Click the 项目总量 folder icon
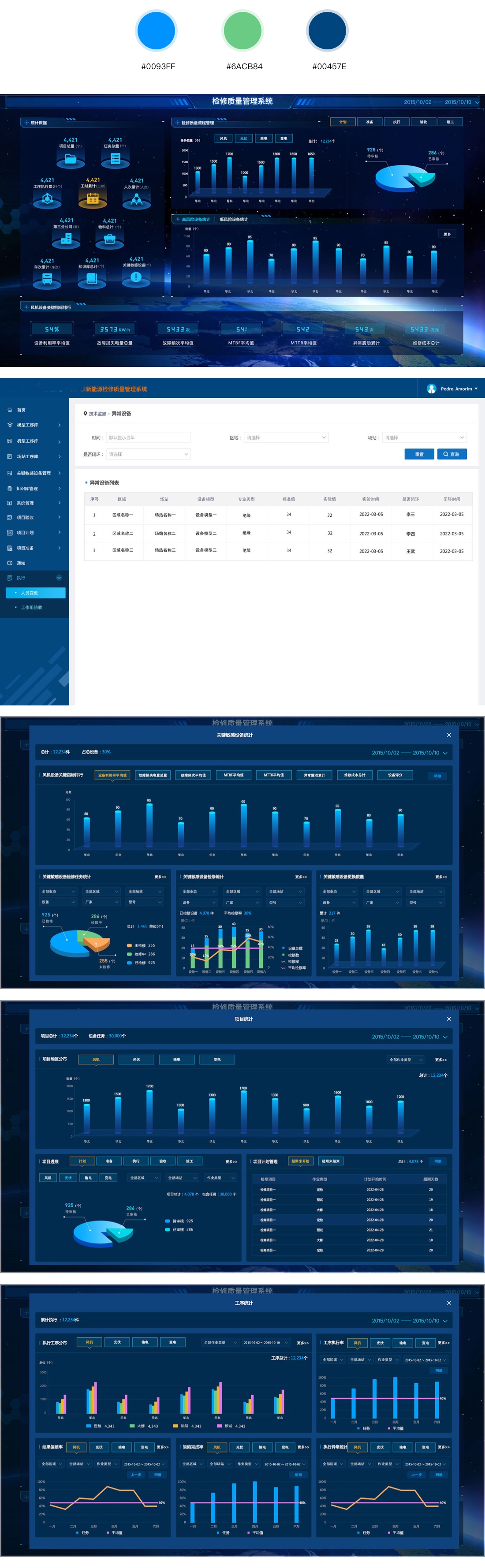 coord(71,160)
